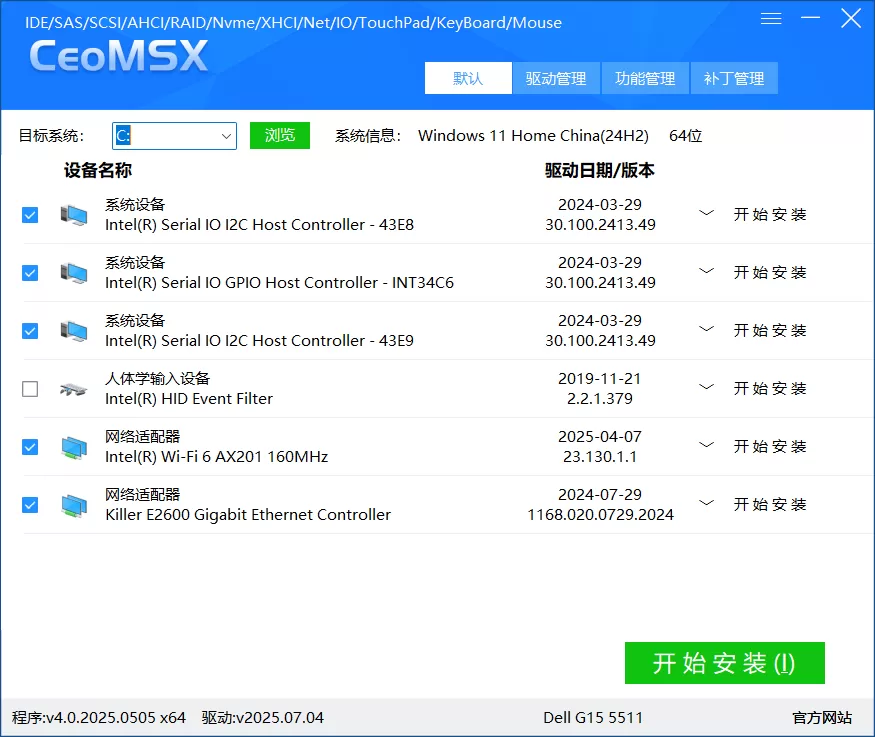
Task: Open the 补丁管理 tab
Action: point(734,78)
